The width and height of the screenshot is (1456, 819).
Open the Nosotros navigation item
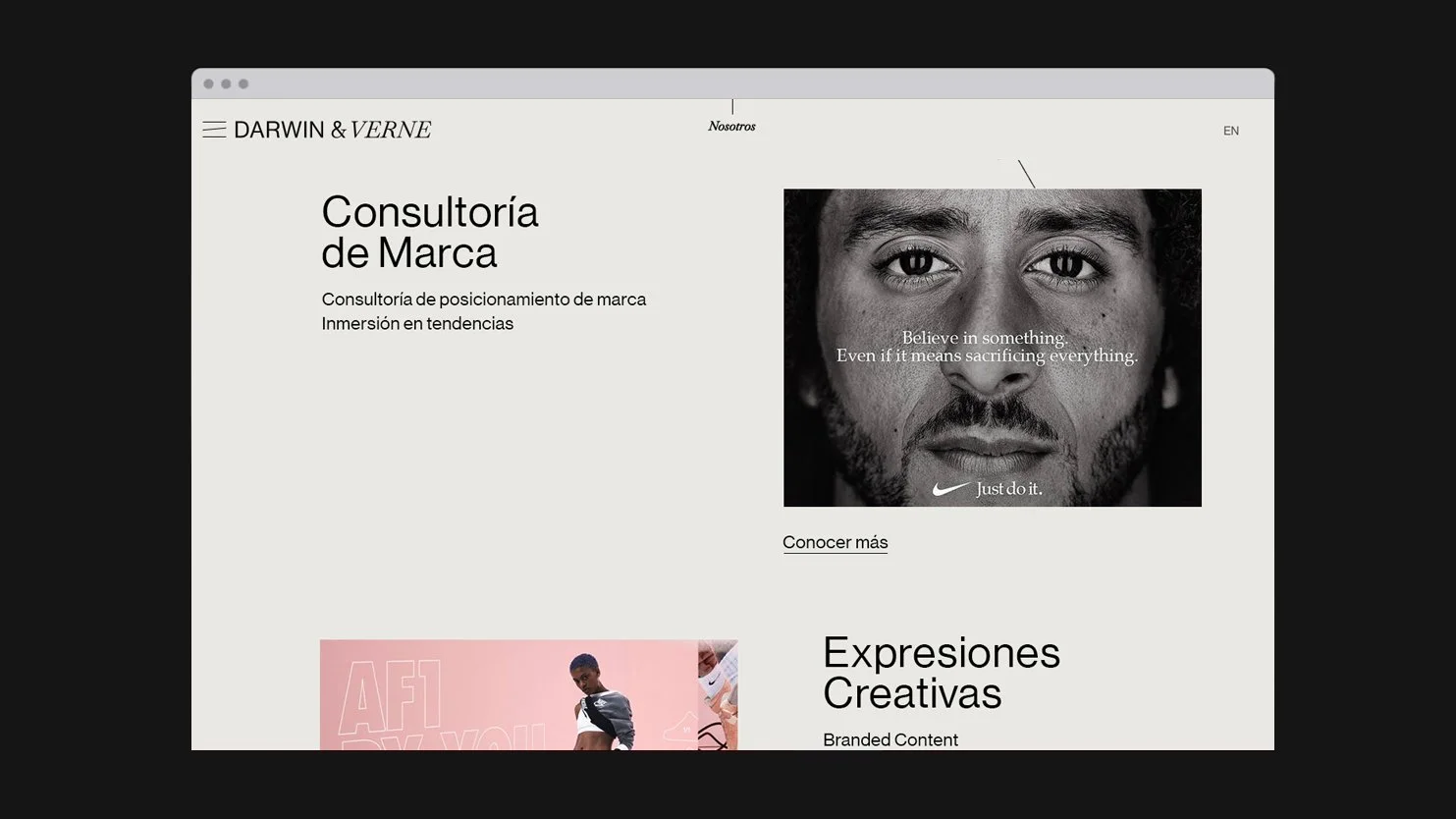pos(731,126)
